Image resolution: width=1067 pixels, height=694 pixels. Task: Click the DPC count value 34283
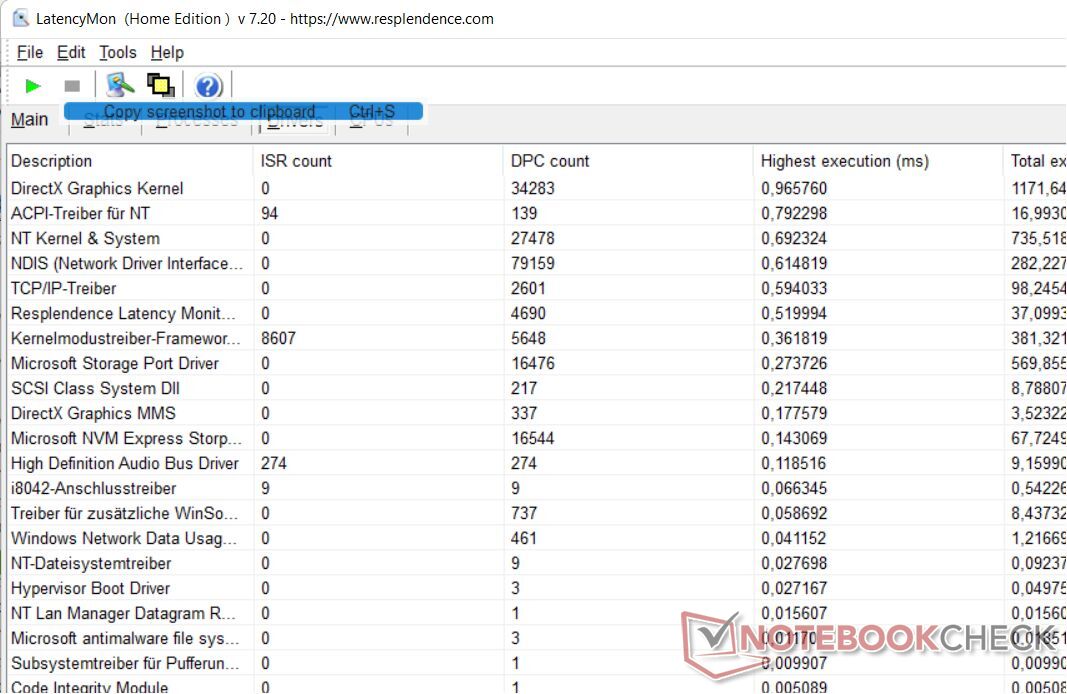click(533, 188)
